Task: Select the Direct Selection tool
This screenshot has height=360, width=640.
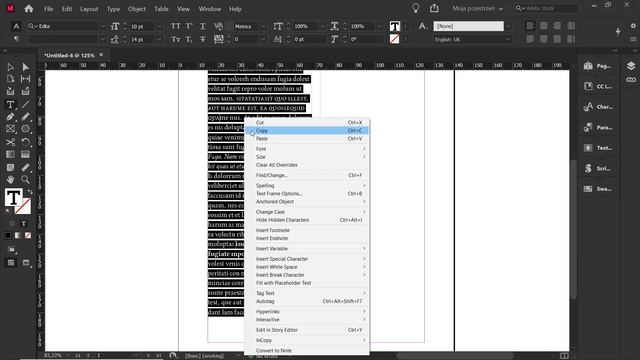Action: (x=25, y=67)
